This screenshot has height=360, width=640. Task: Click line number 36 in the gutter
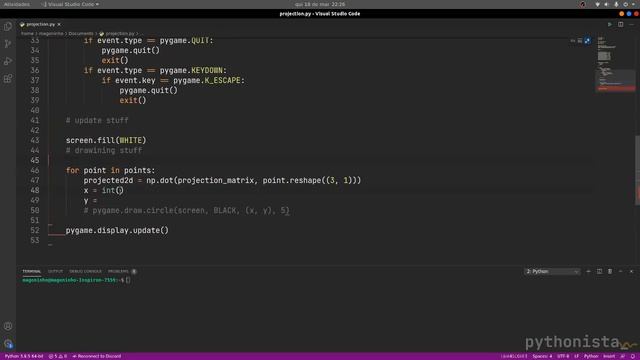coord(35,70)
